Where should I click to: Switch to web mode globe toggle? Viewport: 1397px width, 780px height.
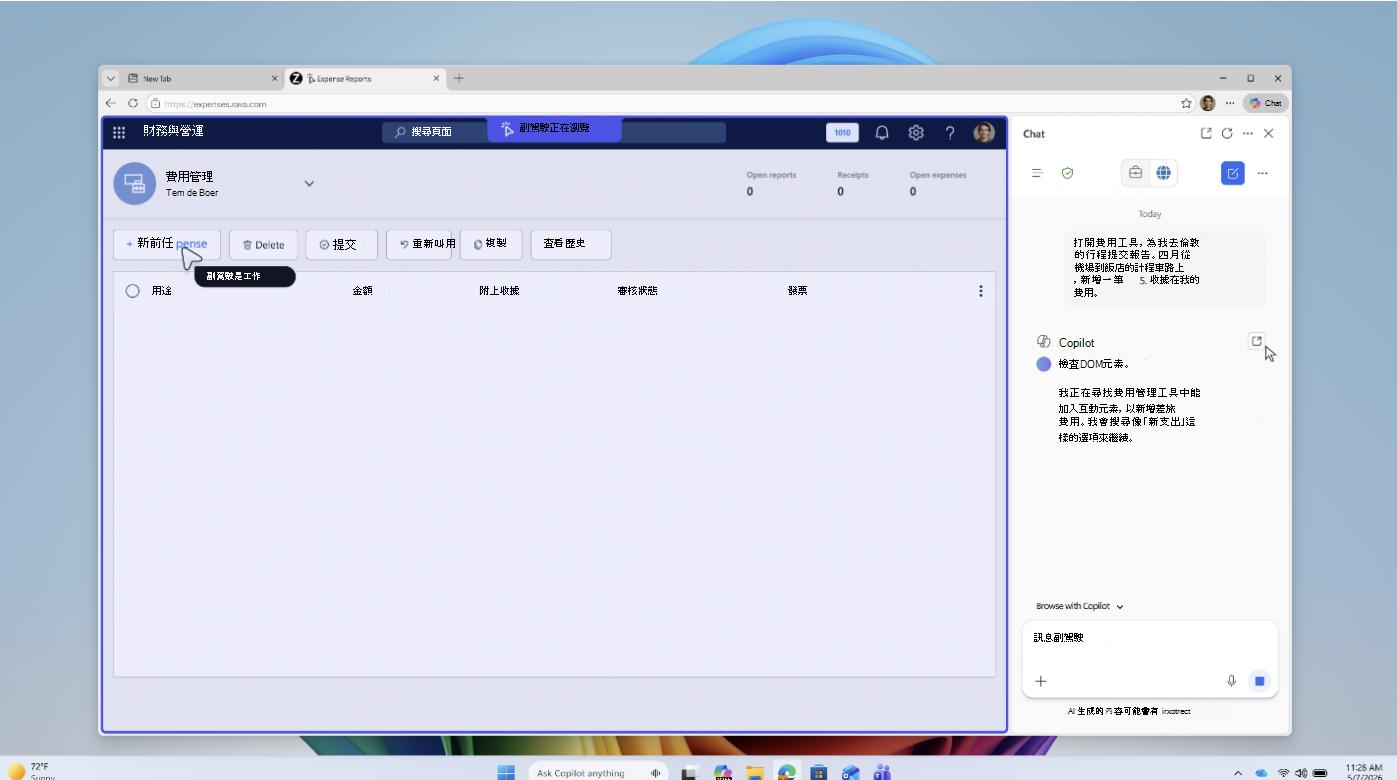pyautogui.click(x=1163, y=173)
